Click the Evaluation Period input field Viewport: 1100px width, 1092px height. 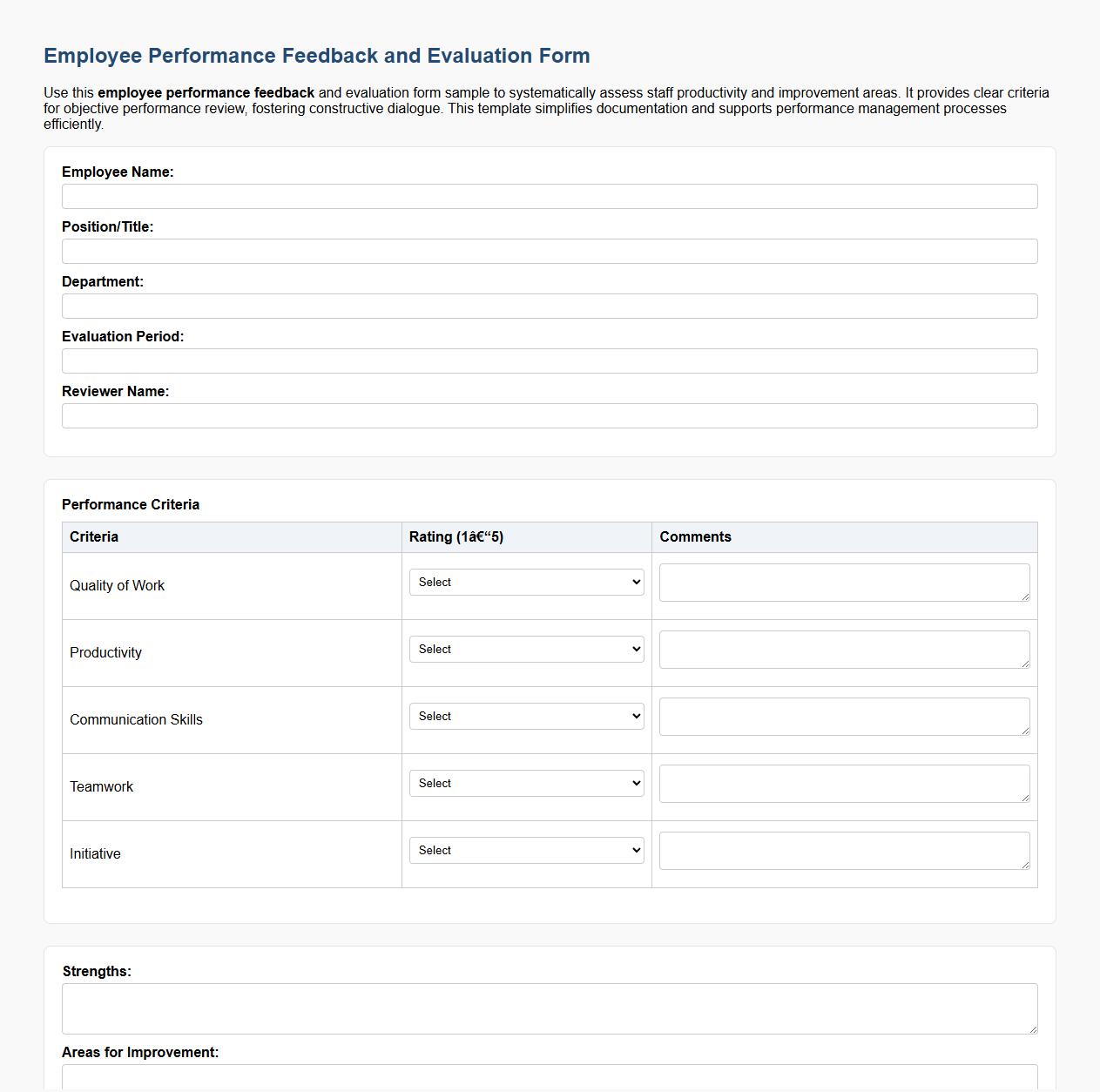click(x=549, y=361)
